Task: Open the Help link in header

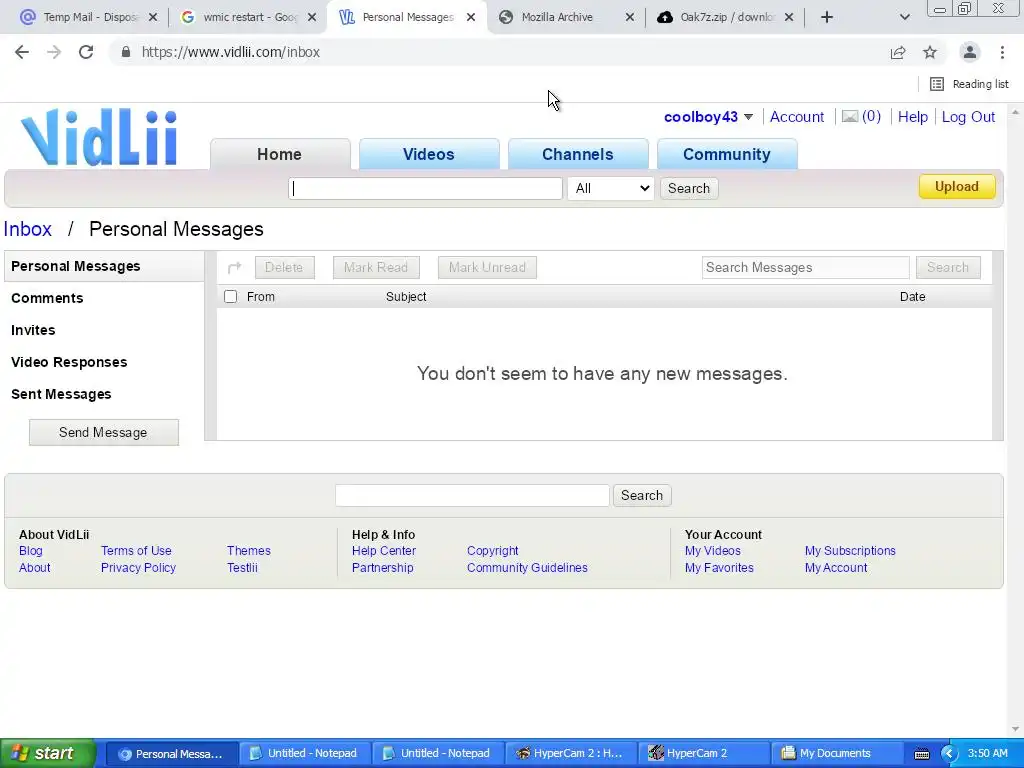Action: tap(912, 117)
